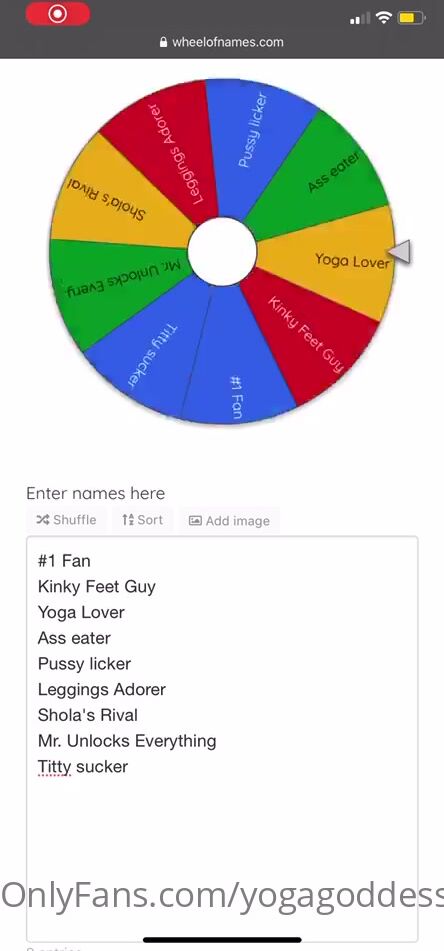Tap the battery indicator icon

411,18
